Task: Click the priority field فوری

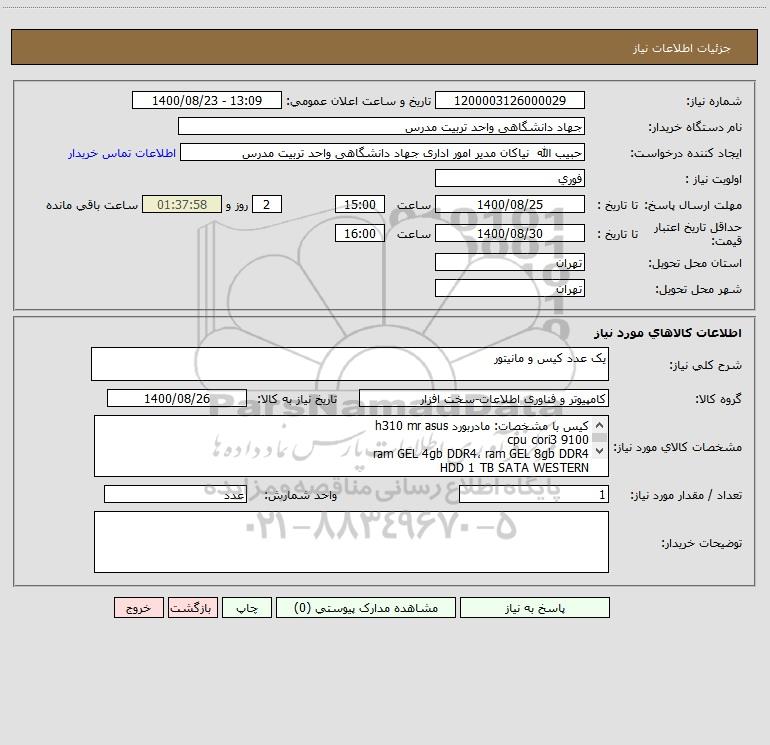Action: 510,178
